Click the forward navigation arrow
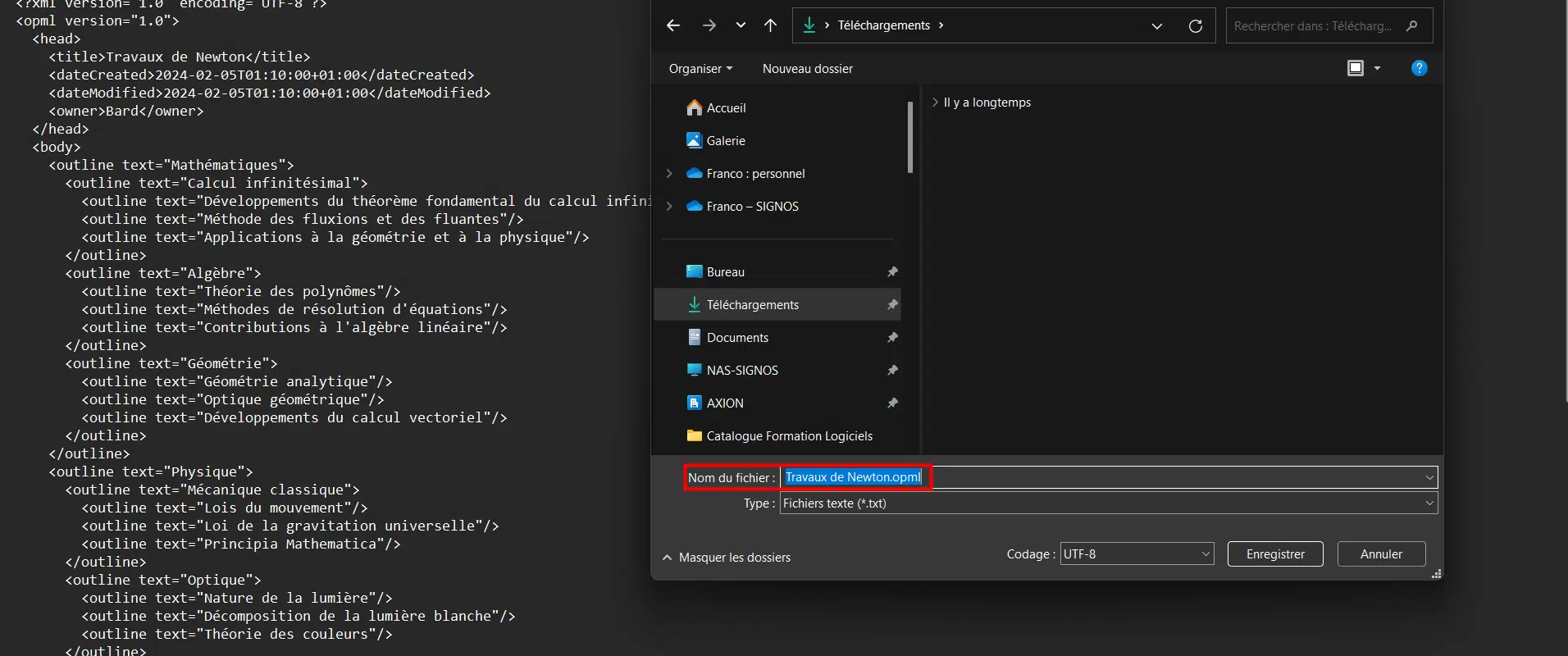Viewport: 1568px width, 656px height. (709, 25)
